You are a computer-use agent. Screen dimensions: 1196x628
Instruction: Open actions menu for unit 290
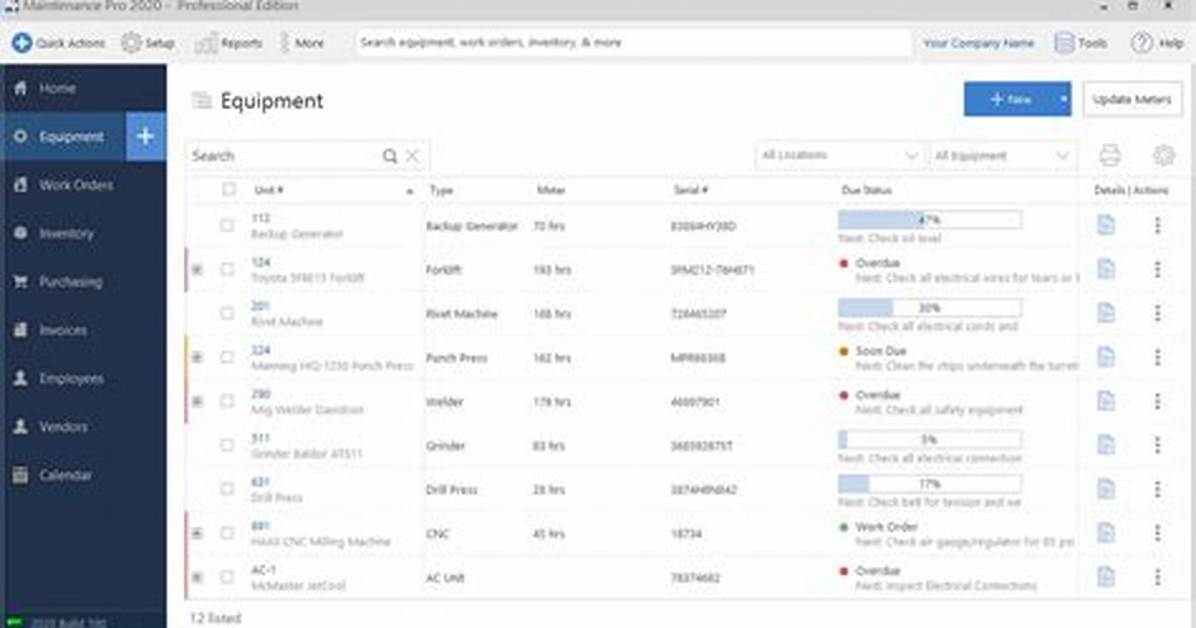1158,401
